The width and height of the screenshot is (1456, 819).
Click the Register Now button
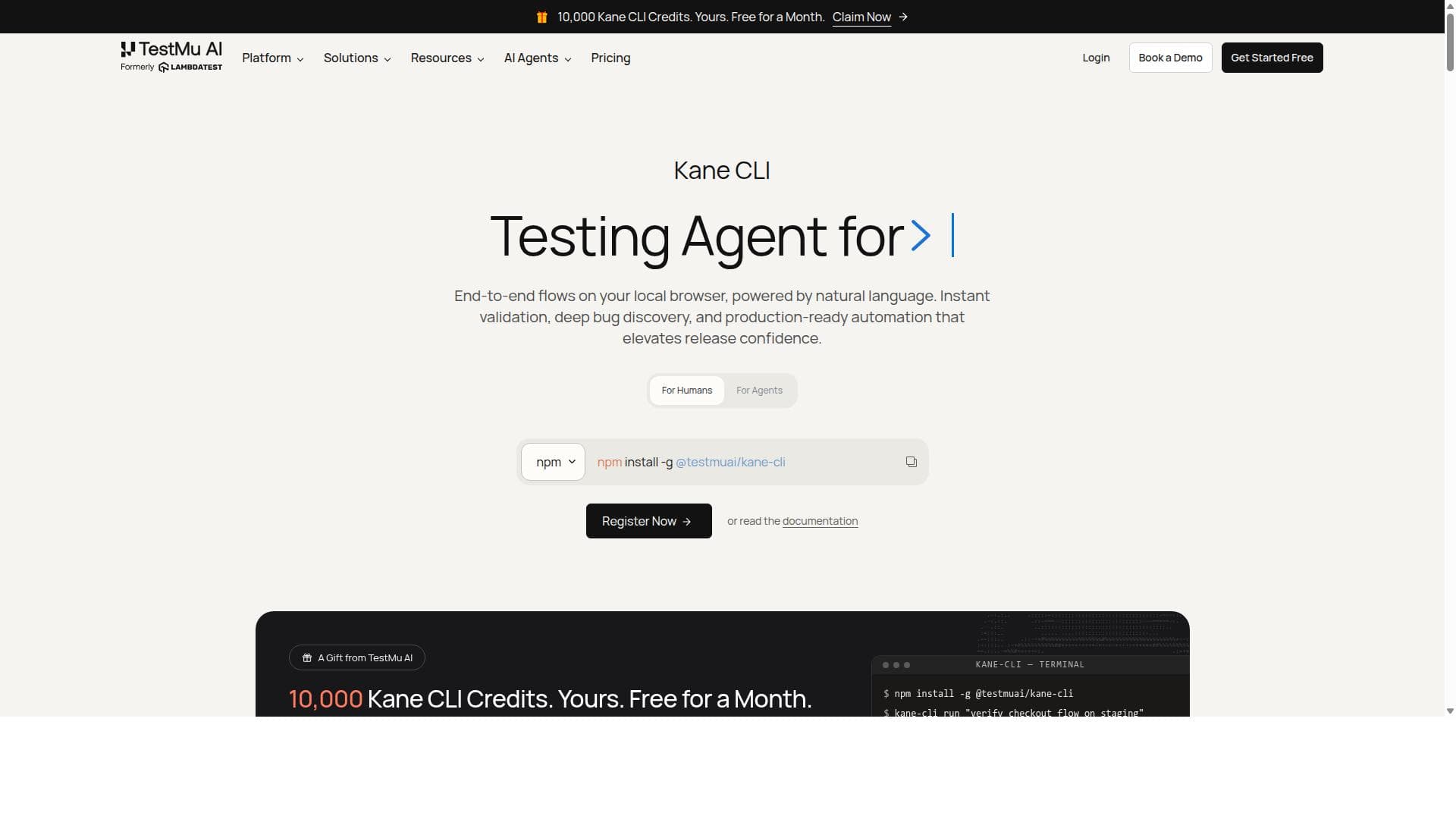648,521
